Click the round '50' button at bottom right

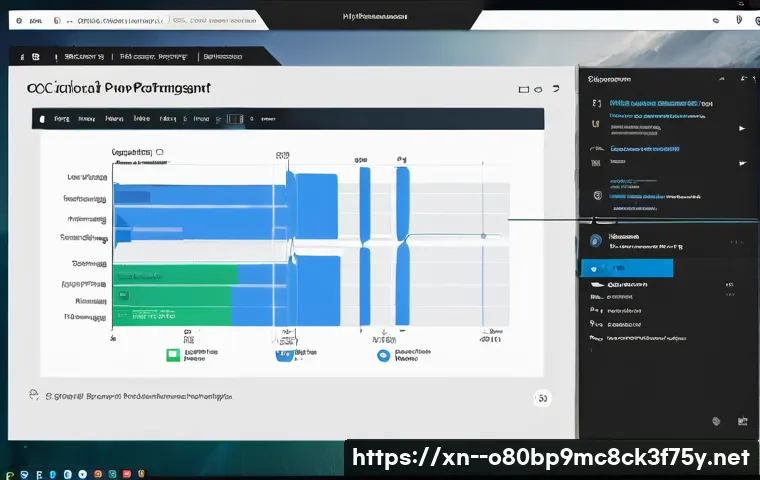(x=543, y=398)
